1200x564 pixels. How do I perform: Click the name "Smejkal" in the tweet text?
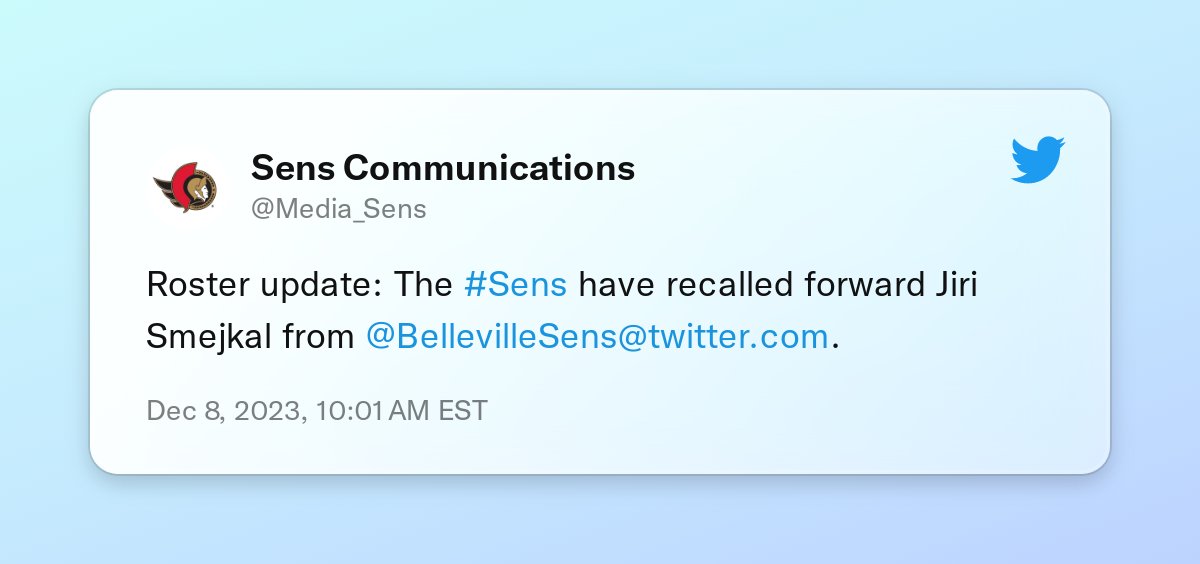208,337
